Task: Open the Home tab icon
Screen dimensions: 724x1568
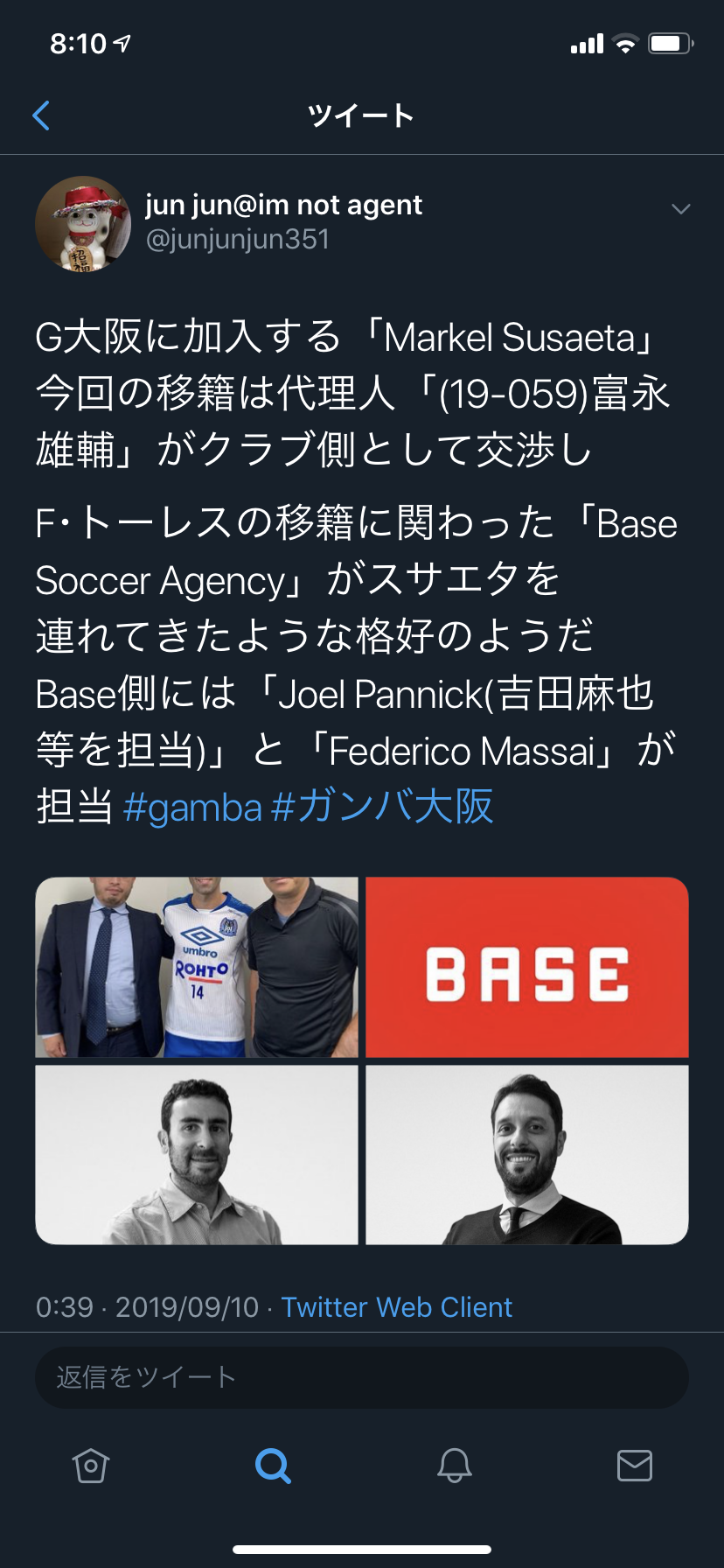Action: point(91,1465)
